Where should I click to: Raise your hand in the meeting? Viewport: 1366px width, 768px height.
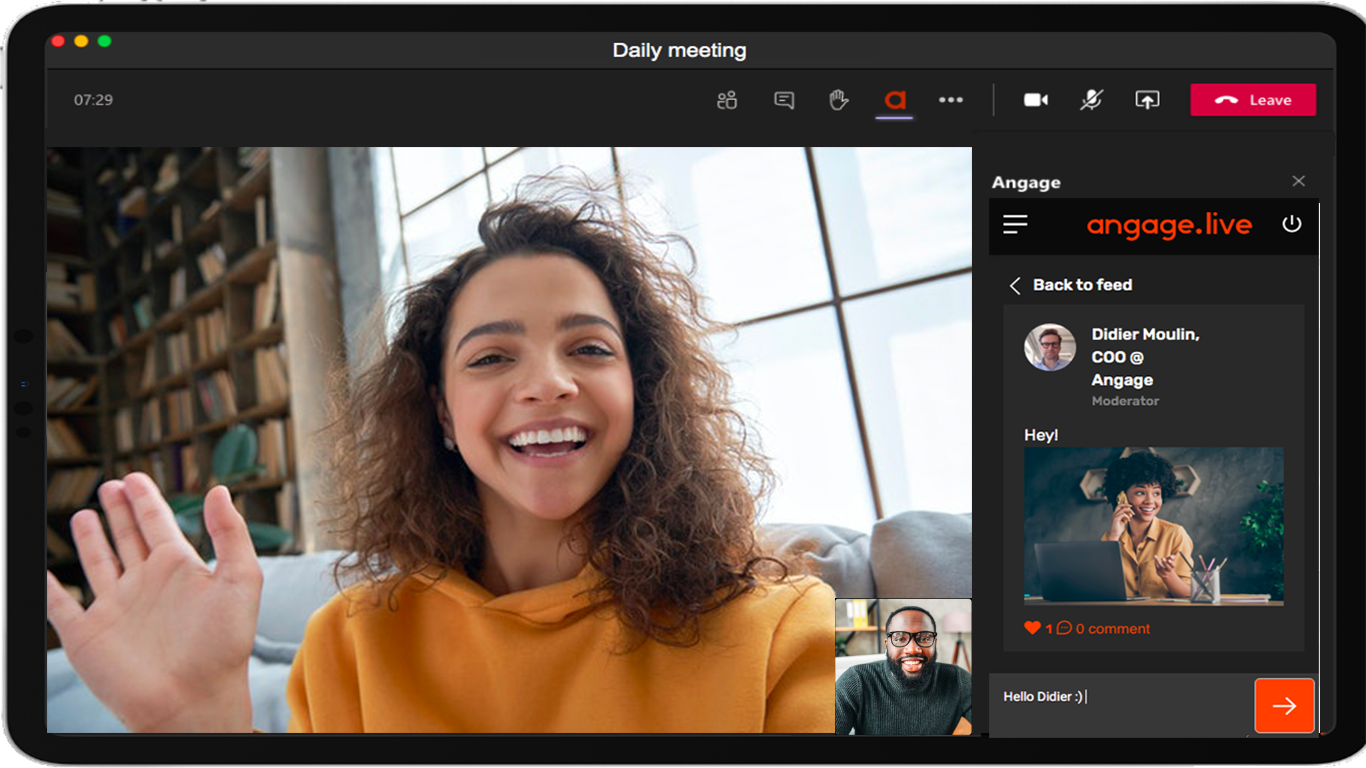coord(839,100)
